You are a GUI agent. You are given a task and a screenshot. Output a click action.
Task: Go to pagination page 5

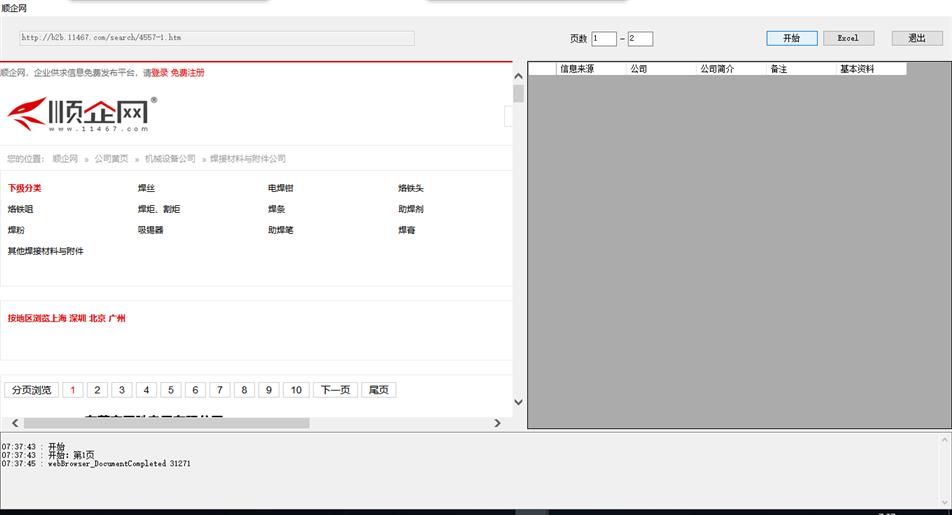[x=171, y=390]
